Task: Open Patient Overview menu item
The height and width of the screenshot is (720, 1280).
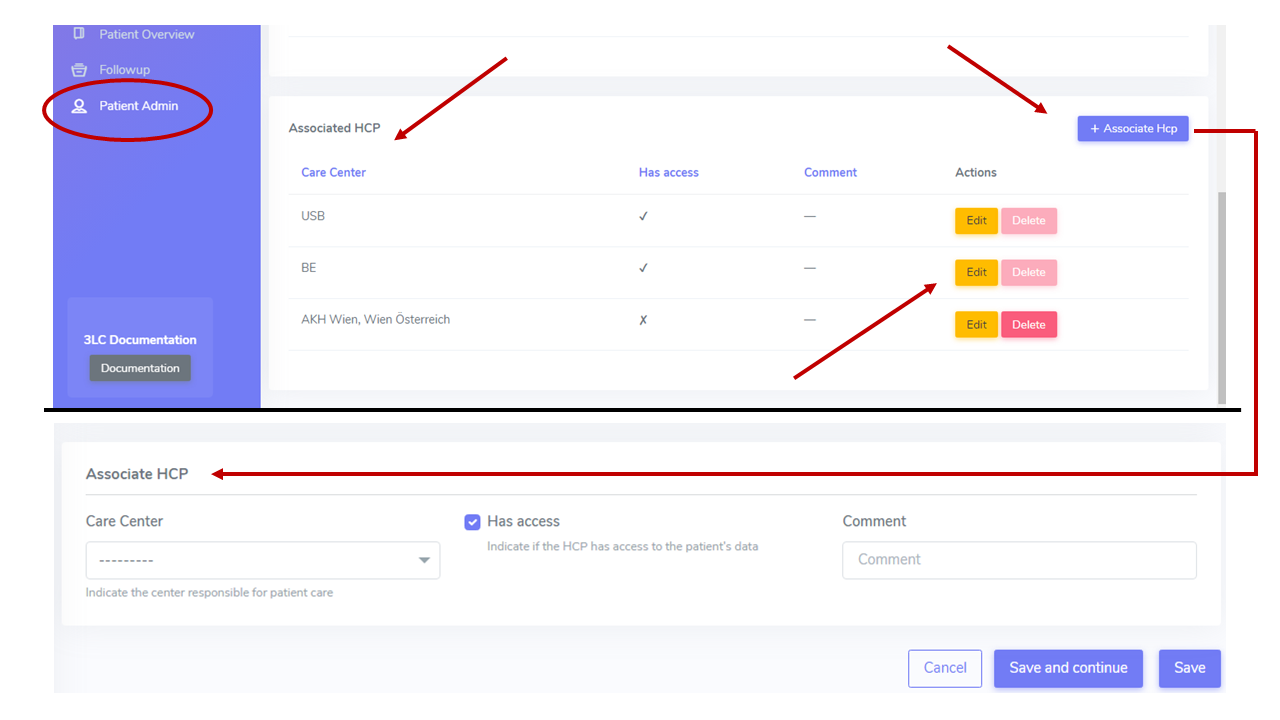Action: coord(146,34)
